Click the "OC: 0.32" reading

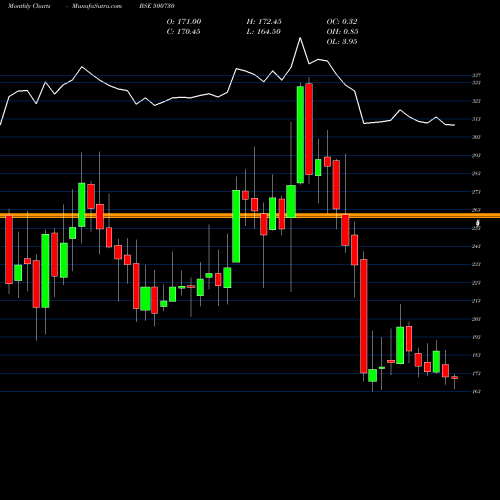342,21
